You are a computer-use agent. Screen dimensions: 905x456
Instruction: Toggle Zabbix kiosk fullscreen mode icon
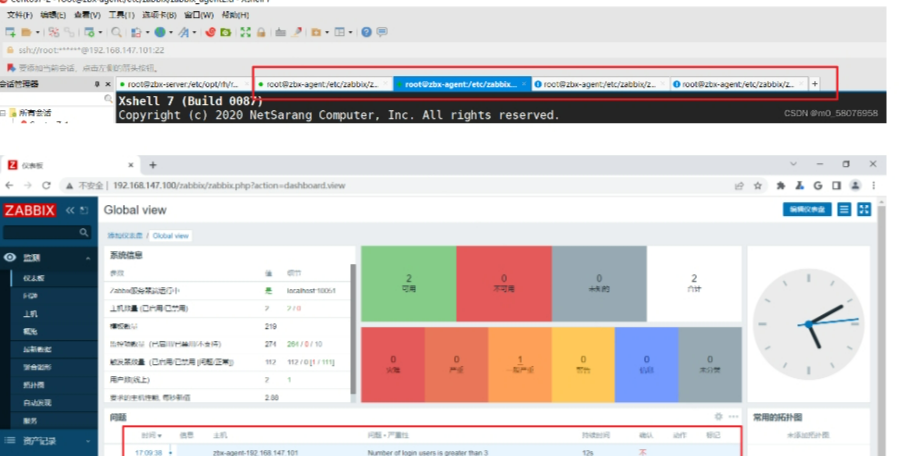pyautogui.click(x=864, y=209)
